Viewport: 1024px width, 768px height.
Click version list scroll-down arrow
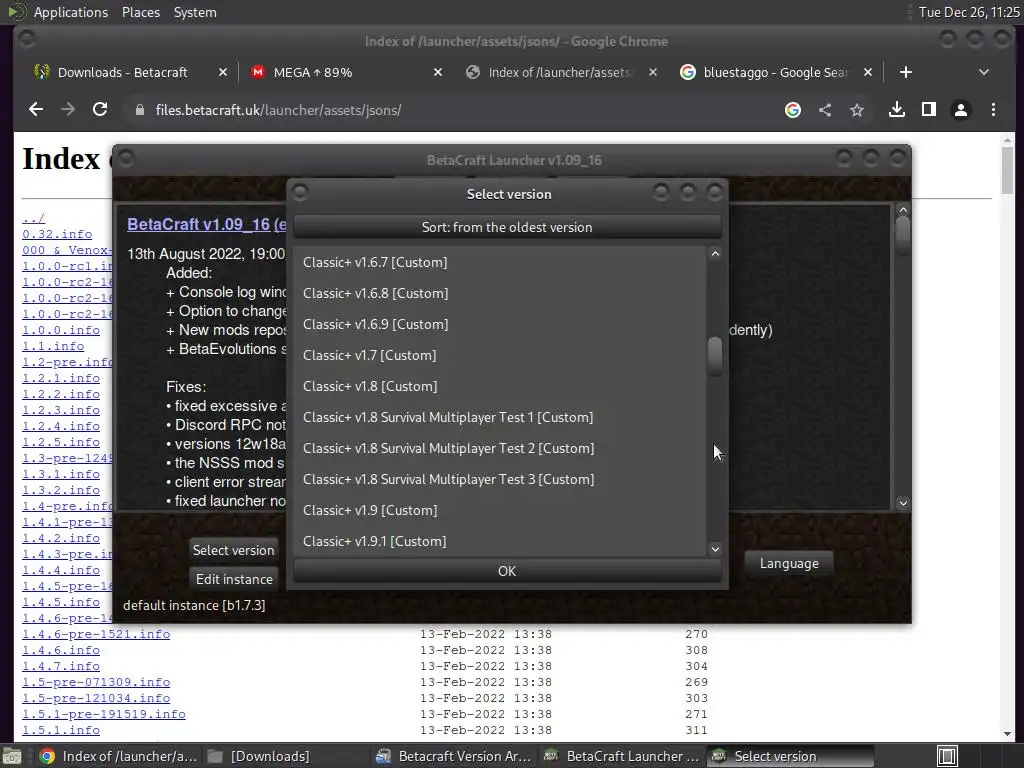tap(715, 549)
